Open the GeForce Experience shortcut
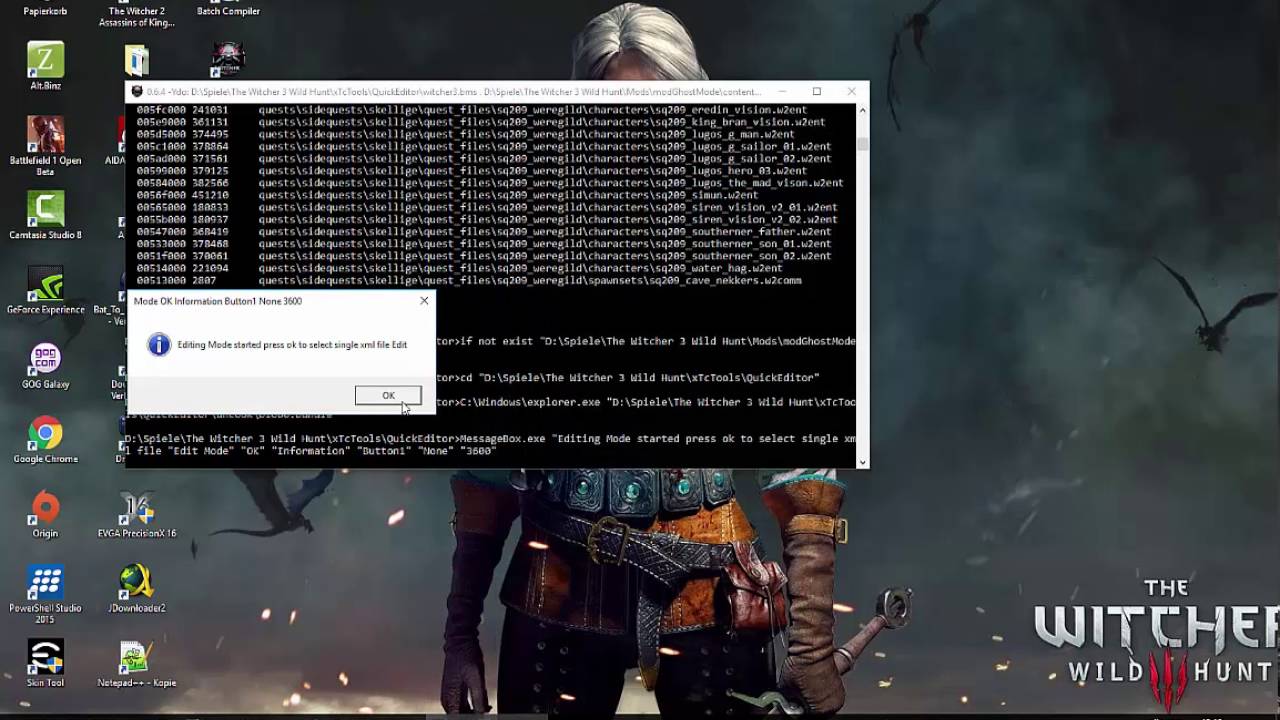The width and height of the screenshot is (1280, 720). tap(45, 290)
